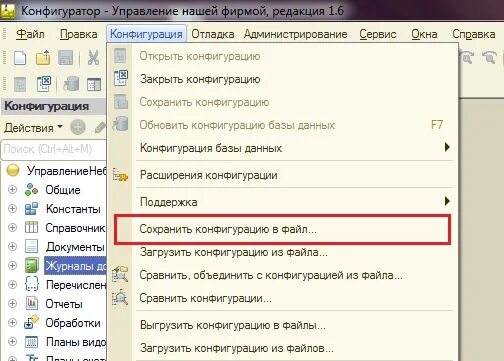Expand the Справочники tree node
Screen dimensions: 504x361
12,228
